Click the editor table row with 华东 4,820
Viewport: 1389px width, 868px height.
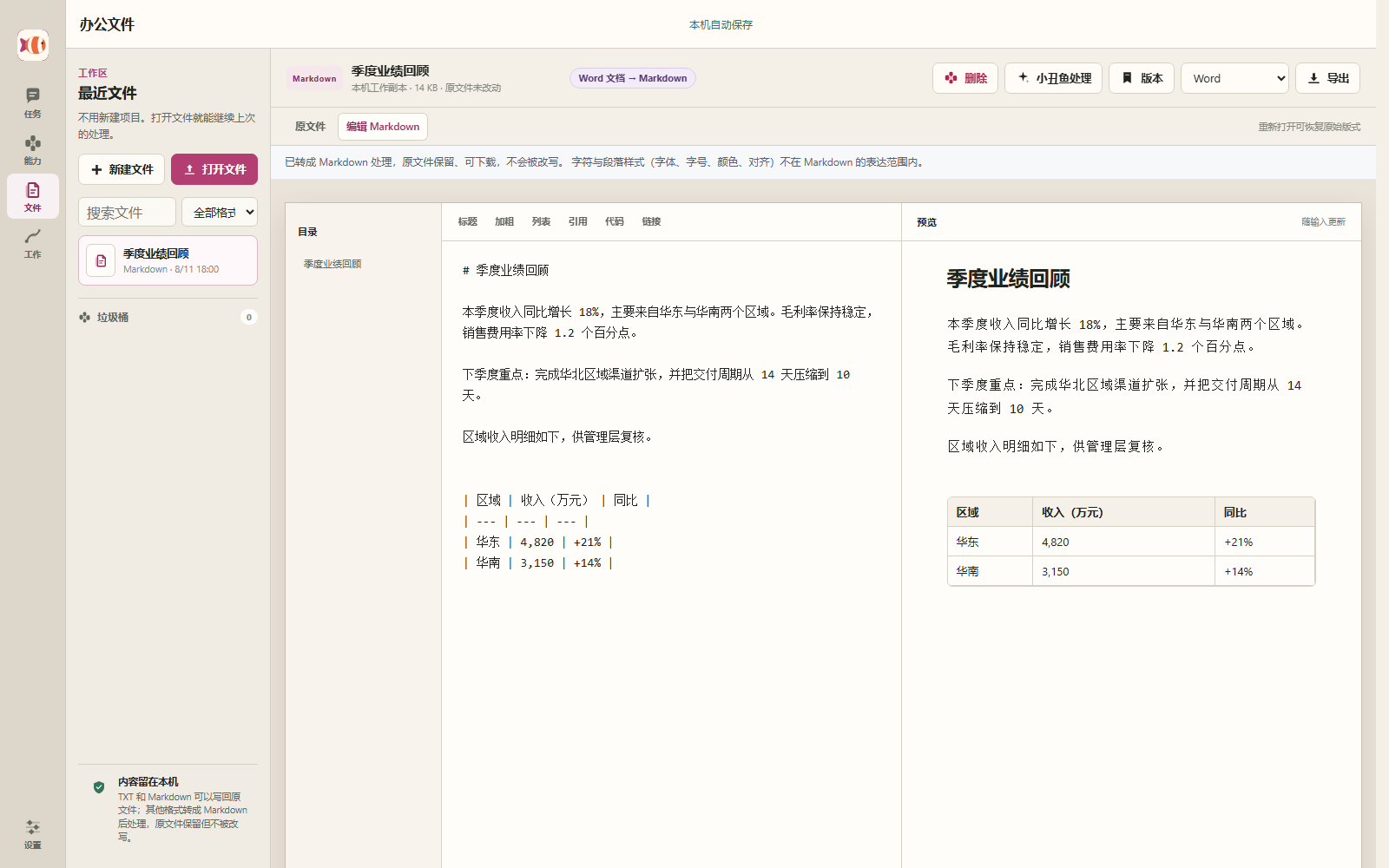pyautogui.click(x=538, y=542)
